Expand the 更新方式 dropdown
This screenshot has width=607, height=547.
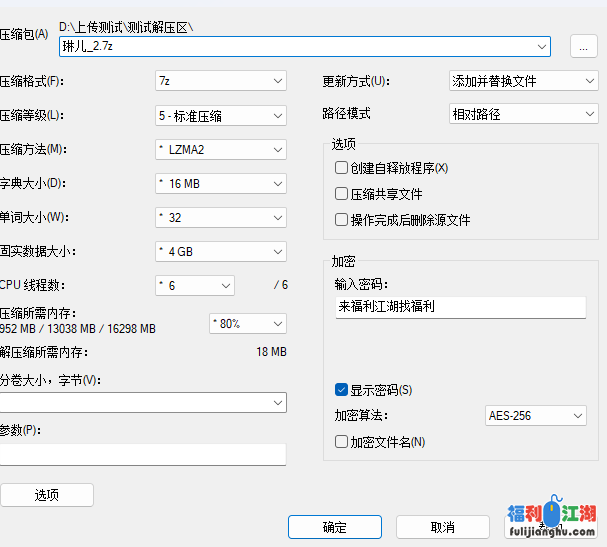[x=523, y=81]
